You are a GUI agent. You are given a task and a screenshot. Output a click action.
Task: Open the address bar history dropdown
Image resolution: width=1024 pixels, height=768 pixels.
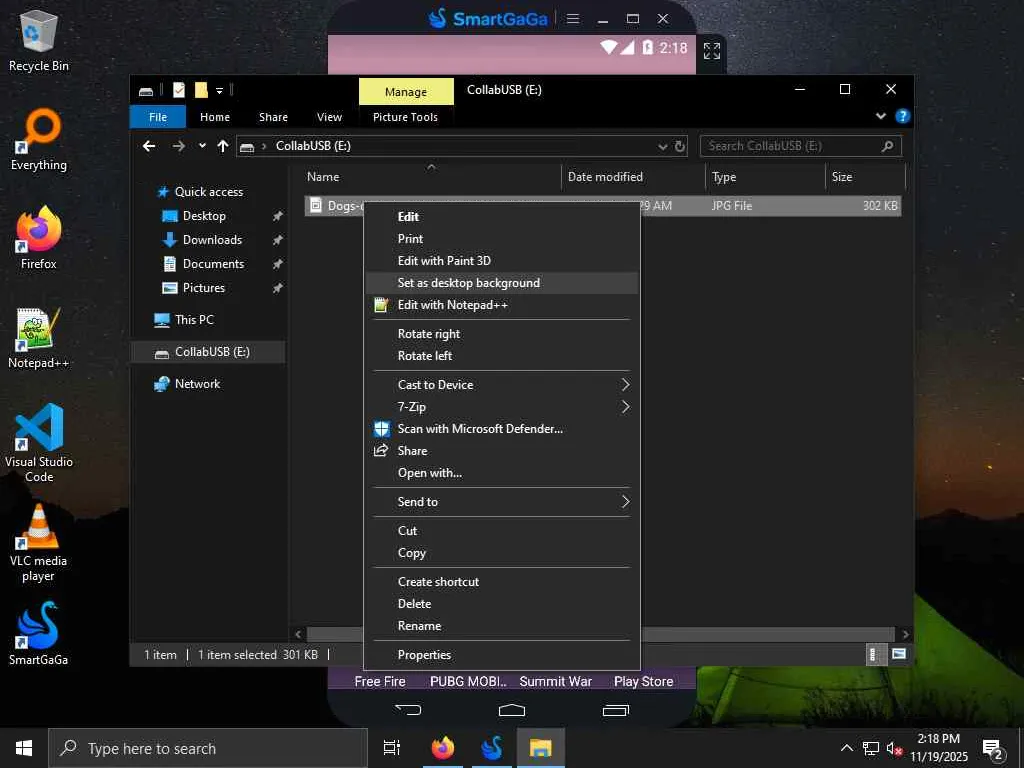pyautogui.click(x=663, y=146)
